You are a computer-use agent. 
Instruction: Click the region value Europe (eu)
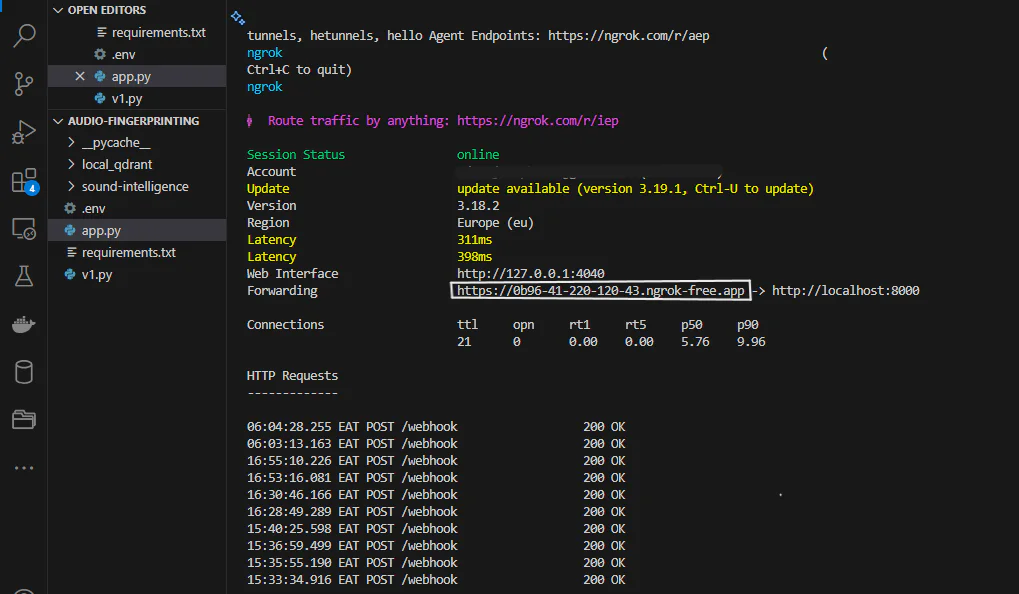pos(495,223)
